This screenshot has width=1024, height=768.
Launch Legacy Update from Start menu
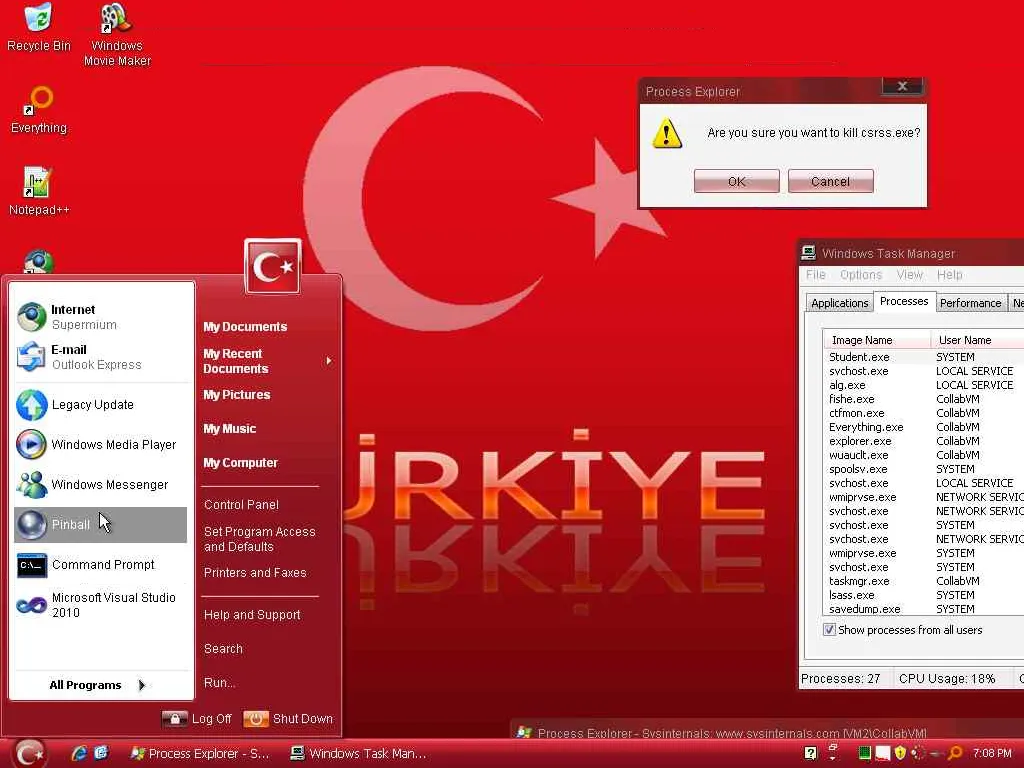pos(101,405)
